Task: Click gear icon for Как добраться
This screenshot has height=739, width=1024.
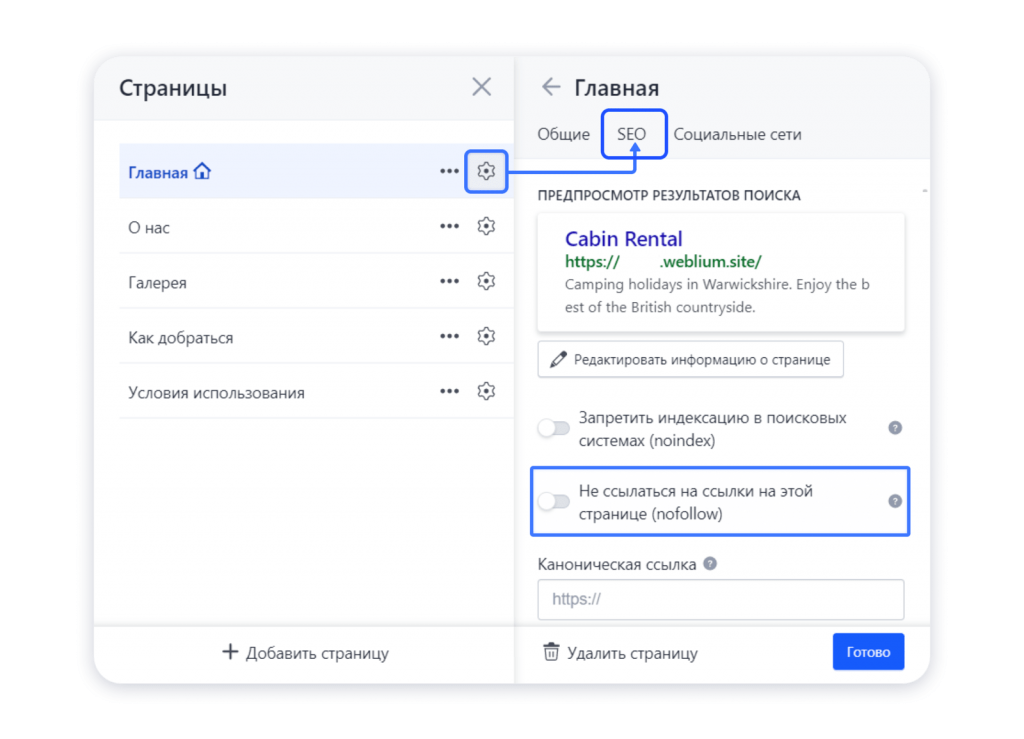Action: tap(486, 337)
